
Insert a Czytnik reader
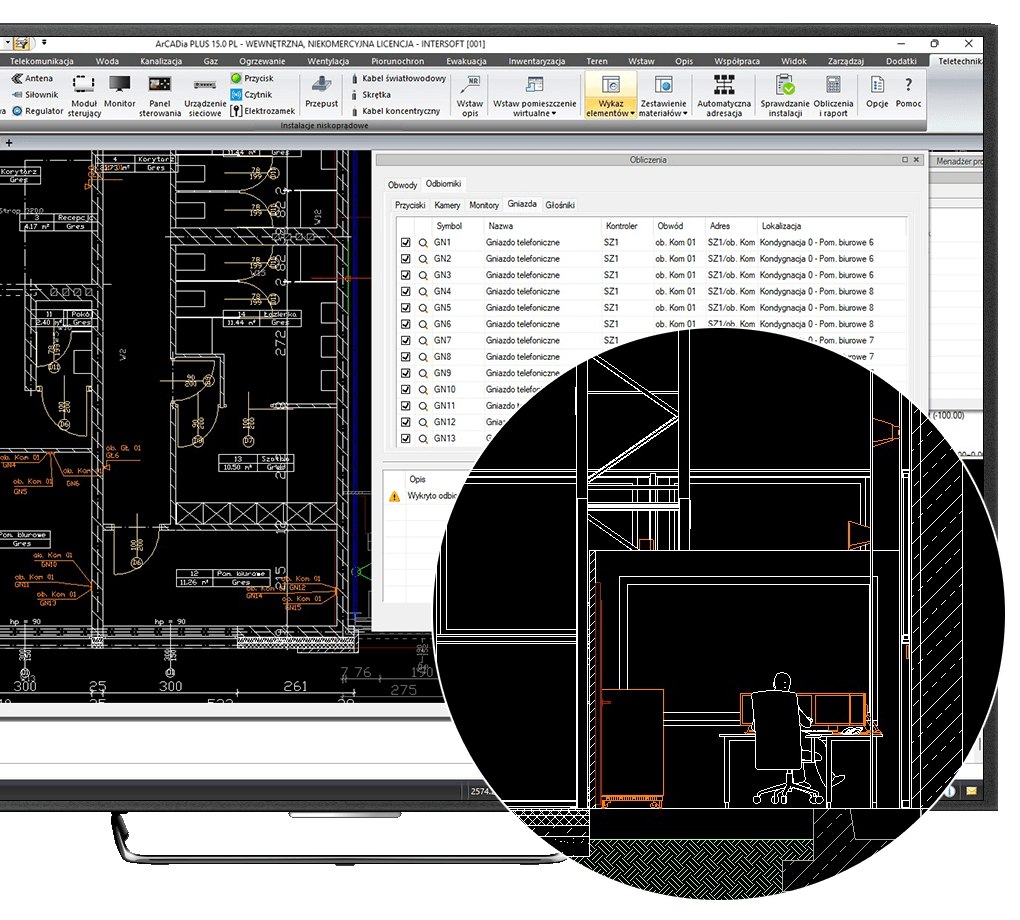(x=251, y=94)
